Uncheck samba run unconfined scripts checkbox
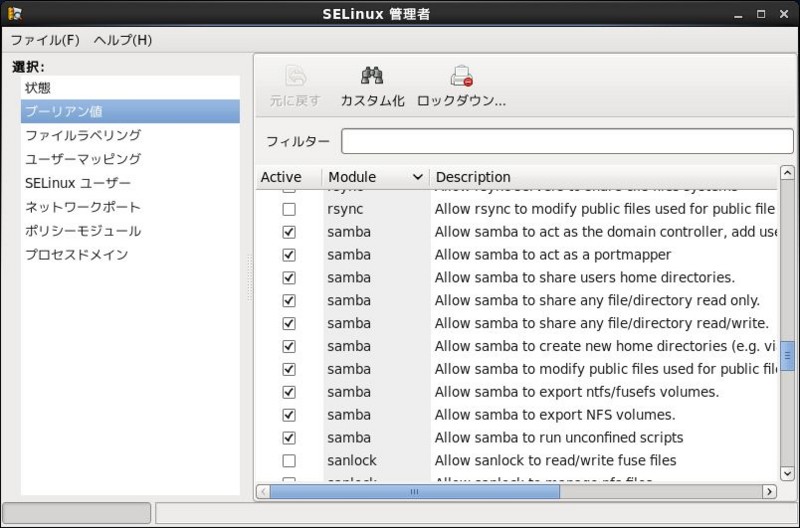The image size is (800, 528). pos(289,438)
